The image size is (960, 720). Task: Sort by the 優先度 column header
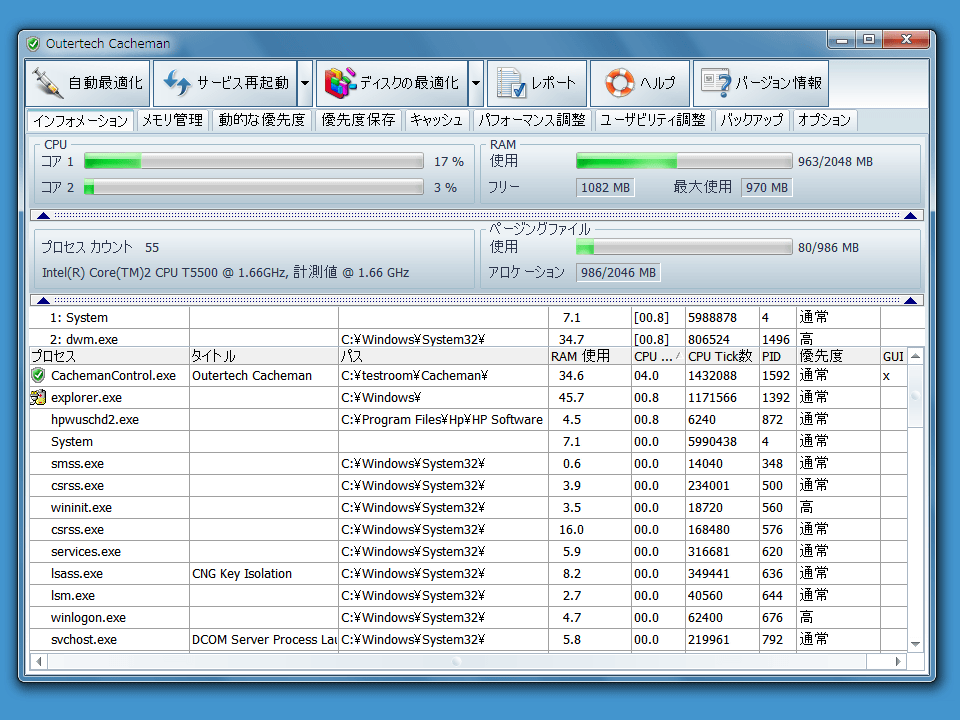point(838,356)
